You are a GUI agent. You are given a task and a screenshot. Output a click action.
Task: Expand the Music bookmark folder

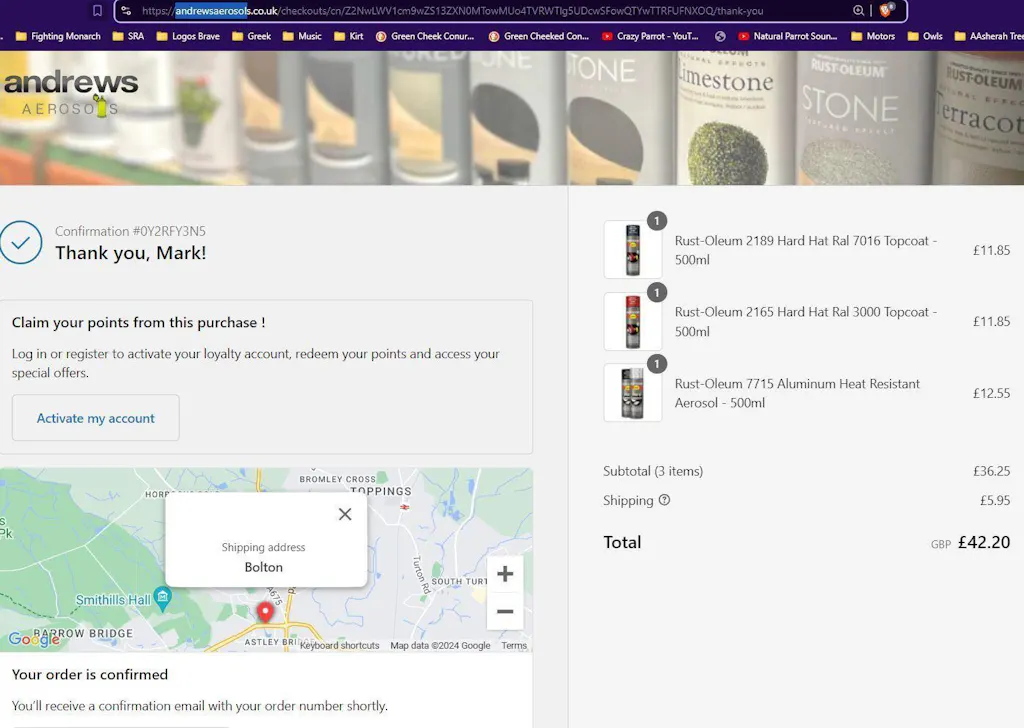point(302,36)
